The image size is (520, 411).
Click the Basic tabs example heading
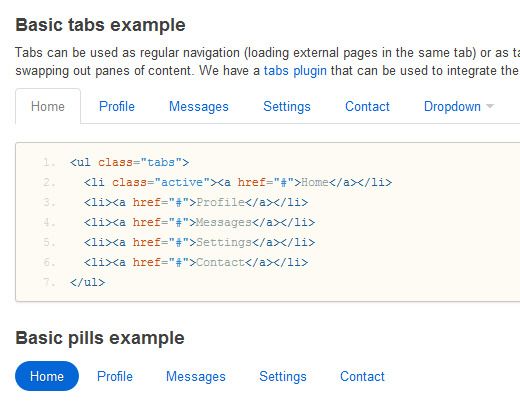(x=100, y=25)
